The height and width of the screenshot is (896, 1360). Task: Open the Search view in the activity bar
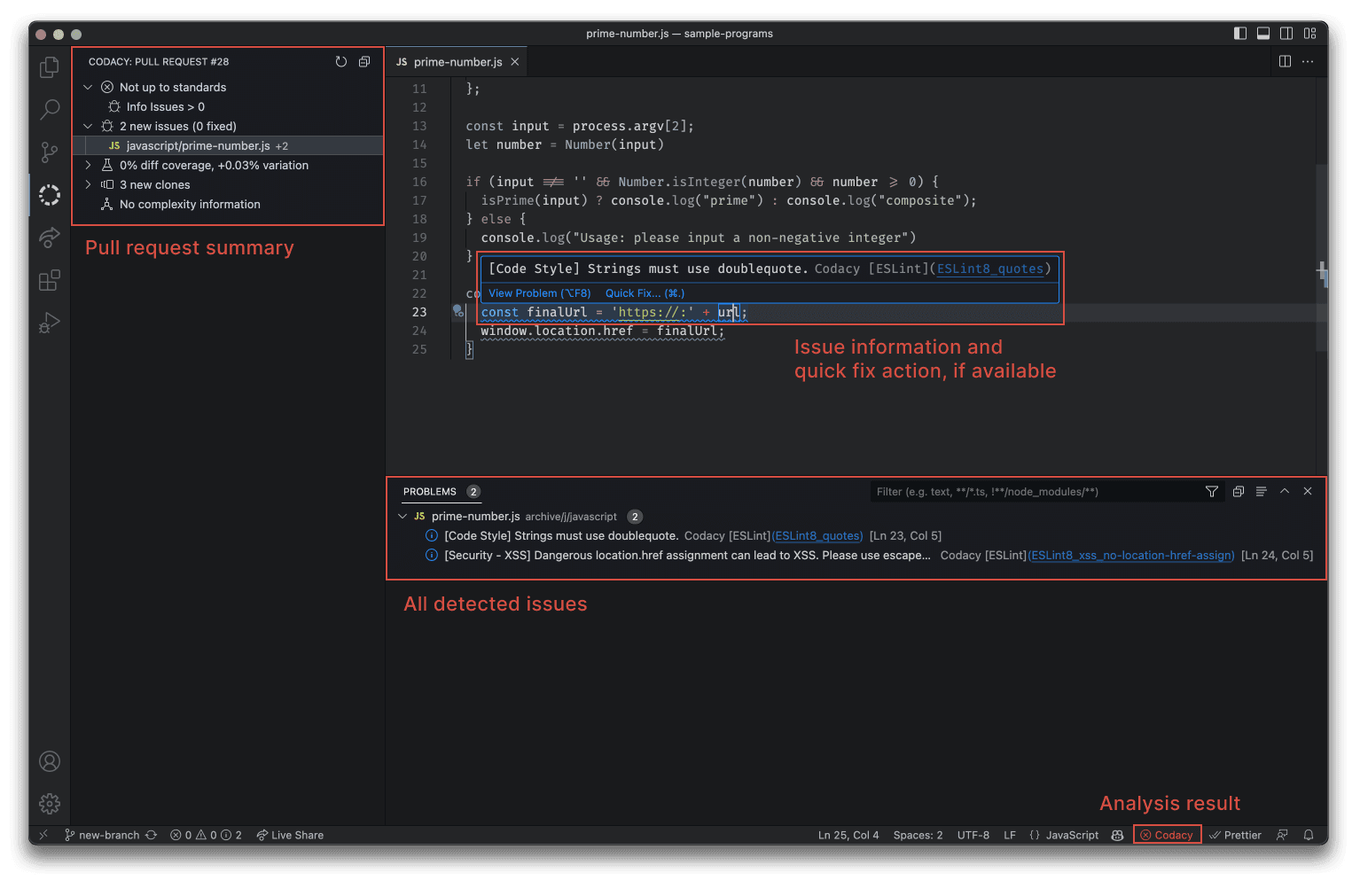point(49,108)
